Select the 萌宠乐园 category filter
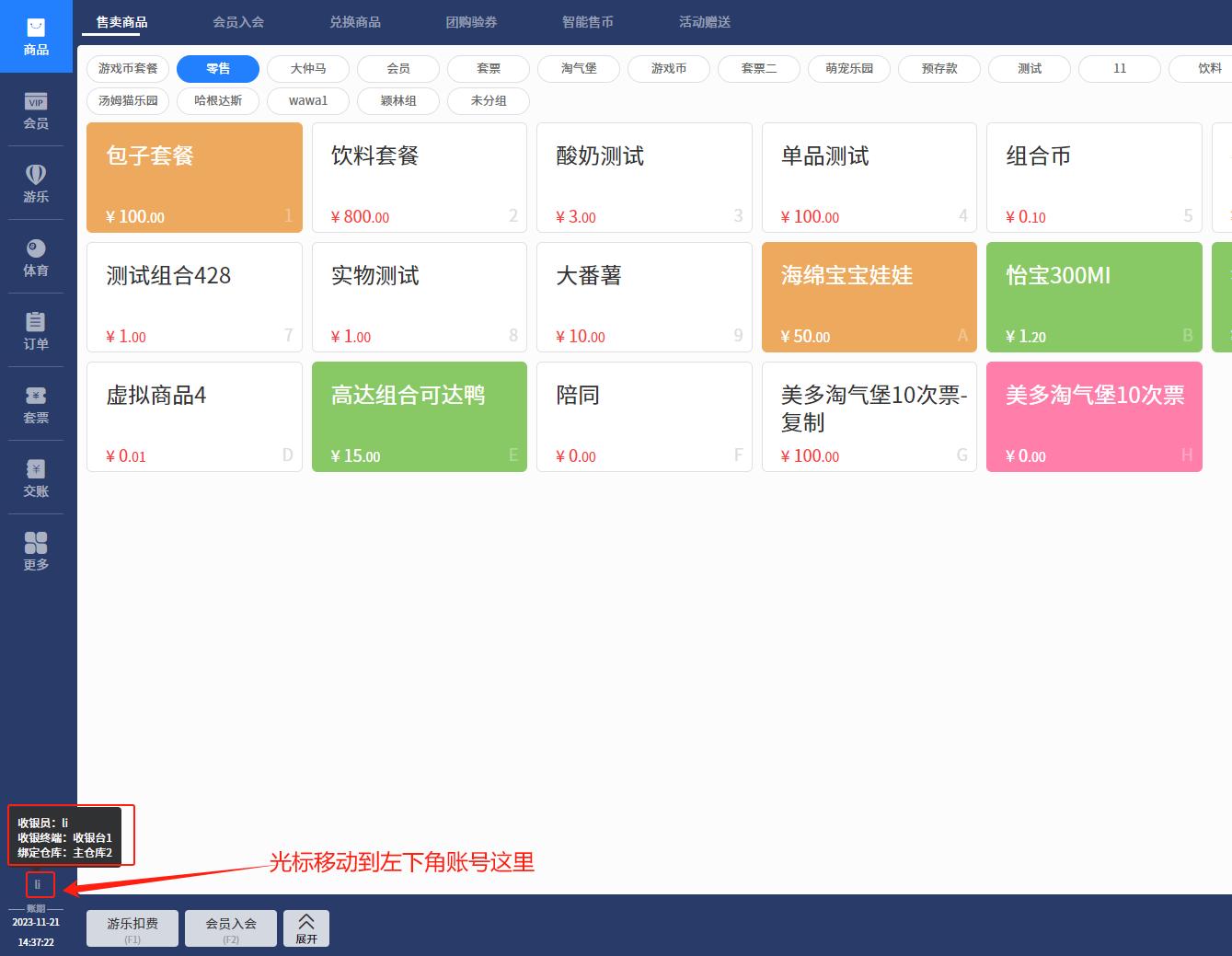This screenshot has height=956, width=1232. (x=849, y=69)
